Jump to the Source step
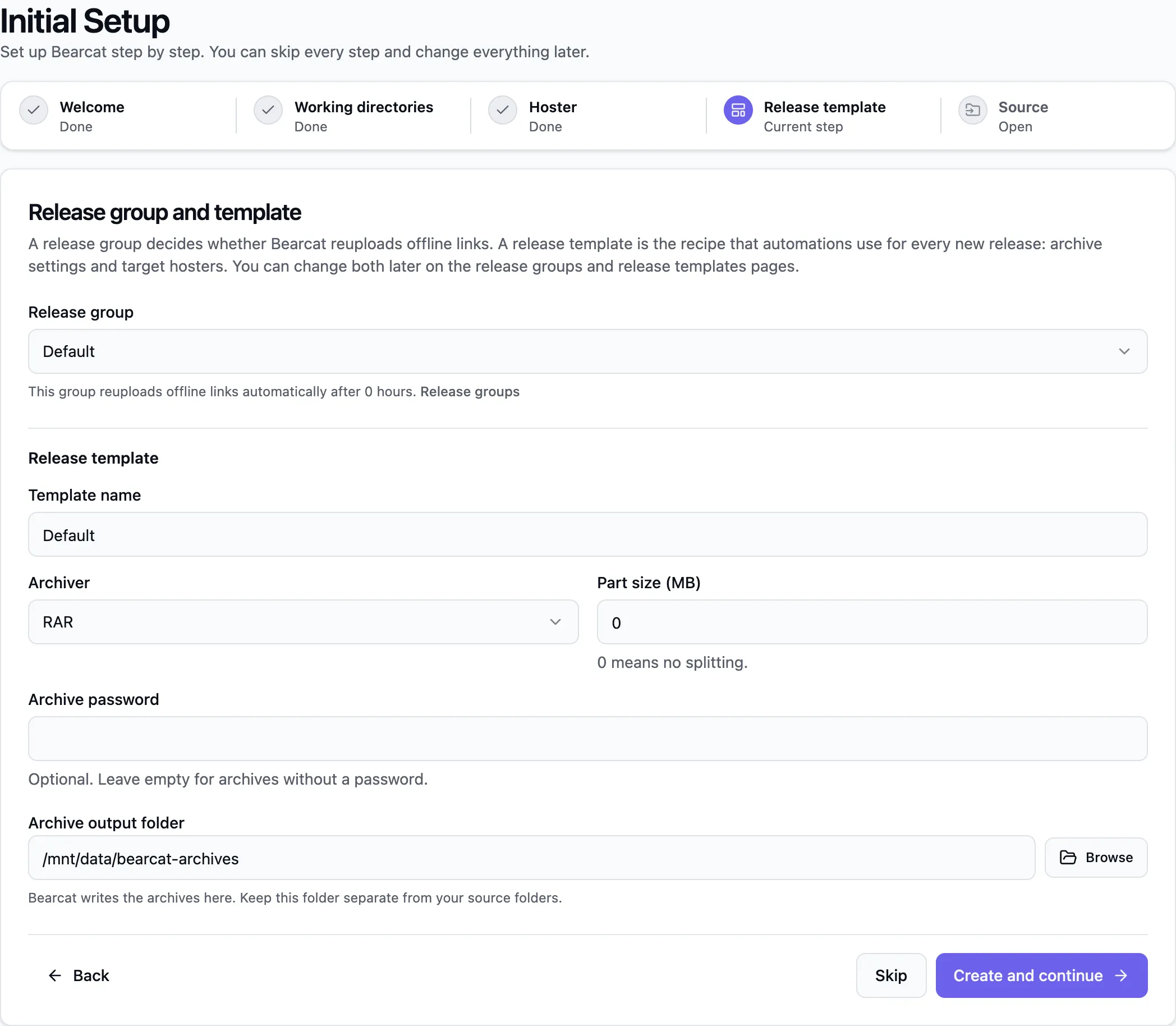 coord(1023,107)
